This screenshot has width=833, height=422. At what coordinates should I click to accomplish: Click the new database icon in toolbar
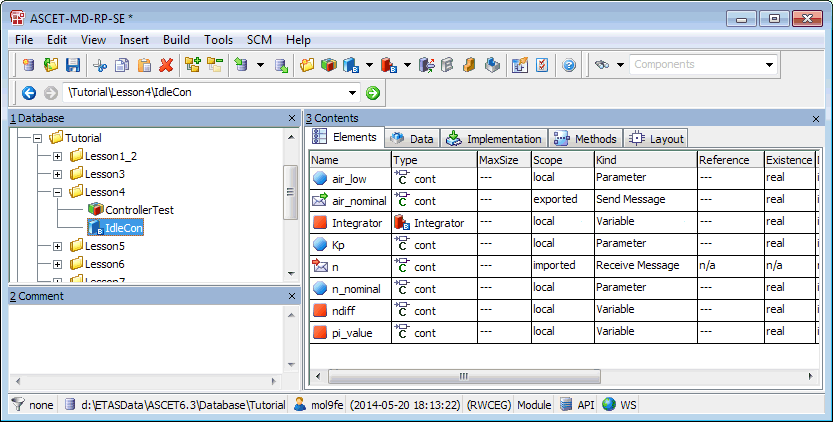[x=29, y=65]
